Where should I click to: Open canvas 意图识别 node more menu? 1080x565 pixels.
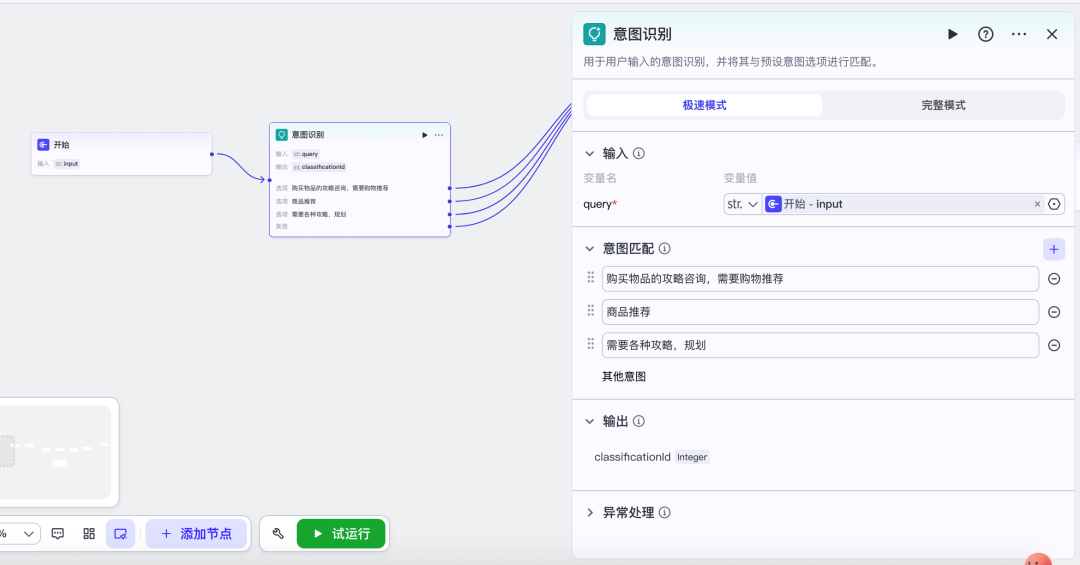(x=439, y=135)
